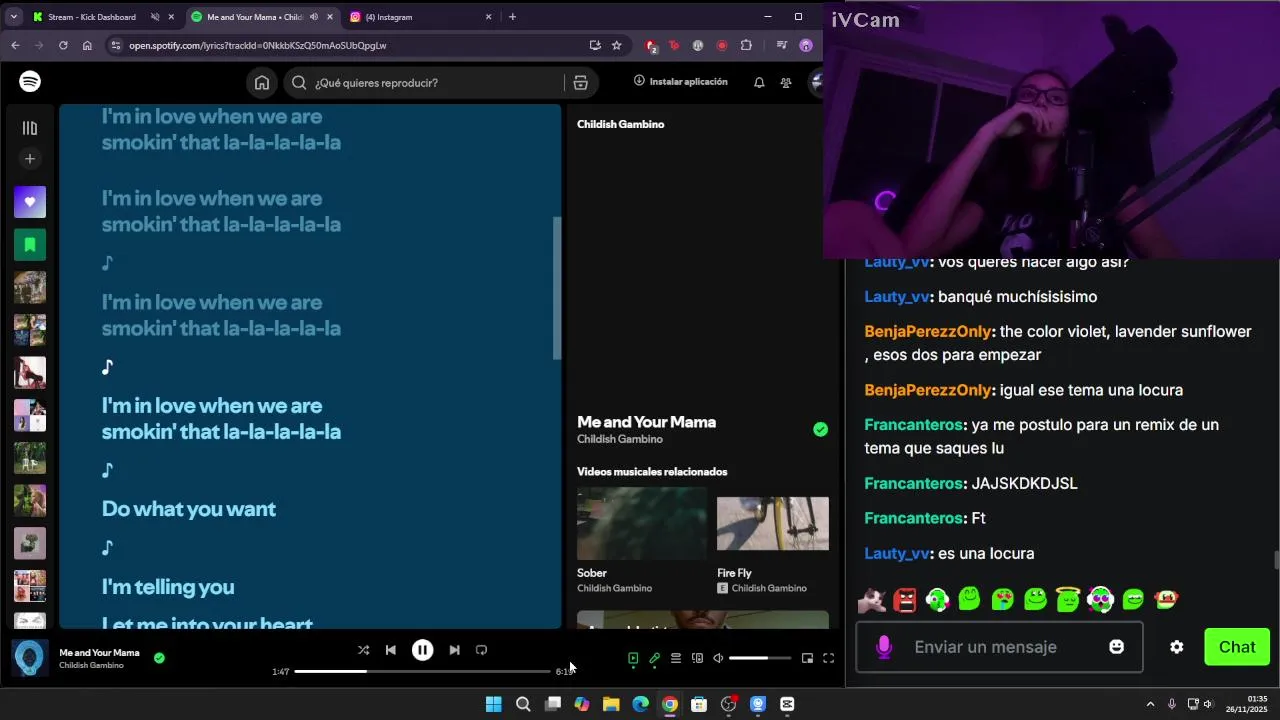
Task: Skip to the previous track
Action: click(x=391, y=650)
